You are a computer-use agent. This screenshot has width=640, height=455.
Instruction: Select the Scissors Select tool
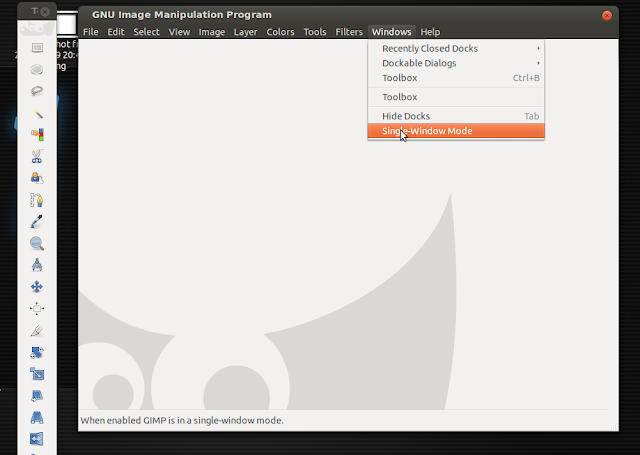(37, 156)
